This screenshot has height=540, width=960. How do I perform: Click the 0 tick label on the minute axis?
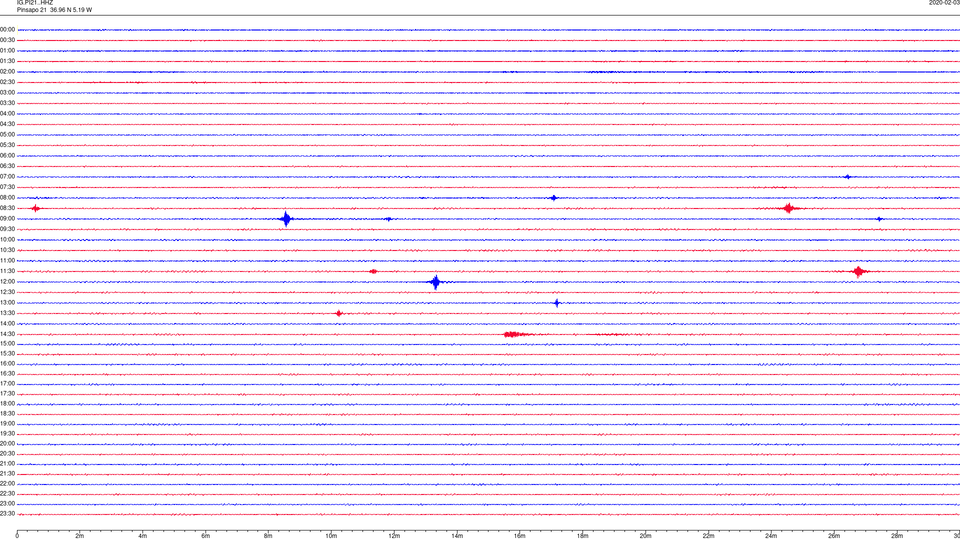[17, 536]
